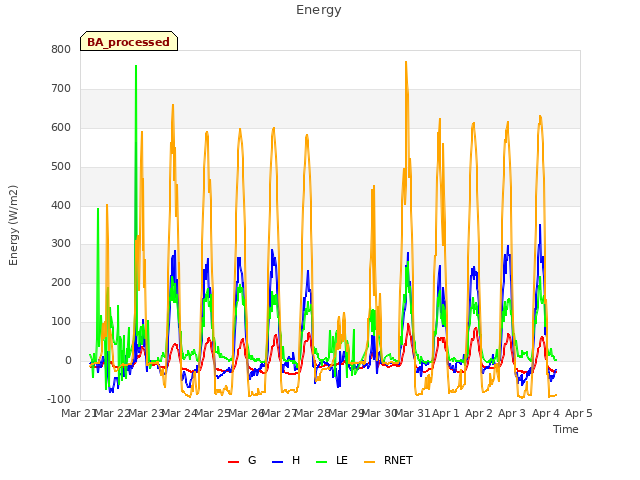640x480 pixels.
Task: Click the Apr 2 x-axis date label
Action: pyautogui.click(x=479, y=413)
